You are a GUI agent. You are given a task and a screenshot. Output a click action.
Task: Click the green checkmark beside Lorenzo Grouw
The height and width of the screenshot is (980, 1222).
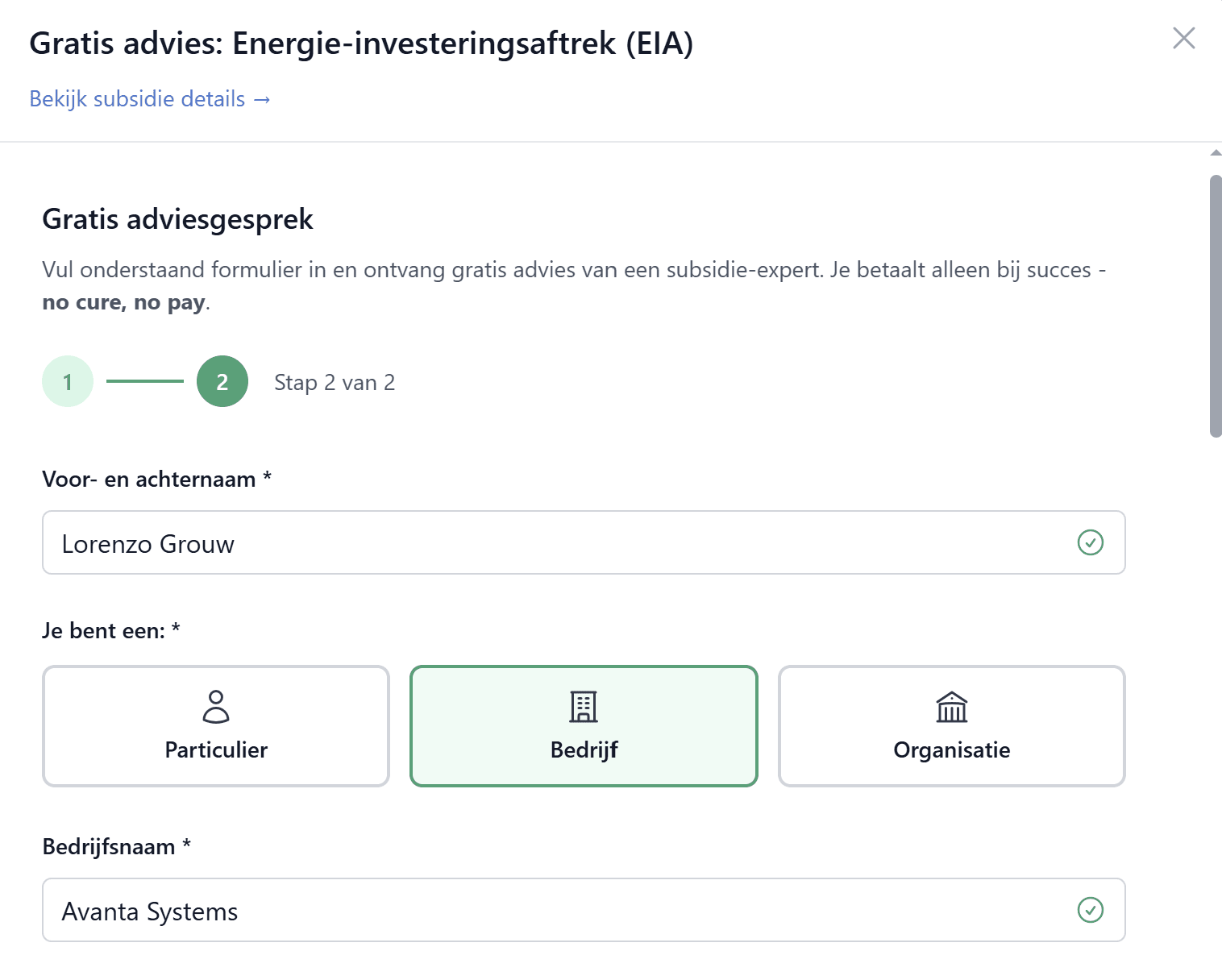click(x=1091, y=543)
